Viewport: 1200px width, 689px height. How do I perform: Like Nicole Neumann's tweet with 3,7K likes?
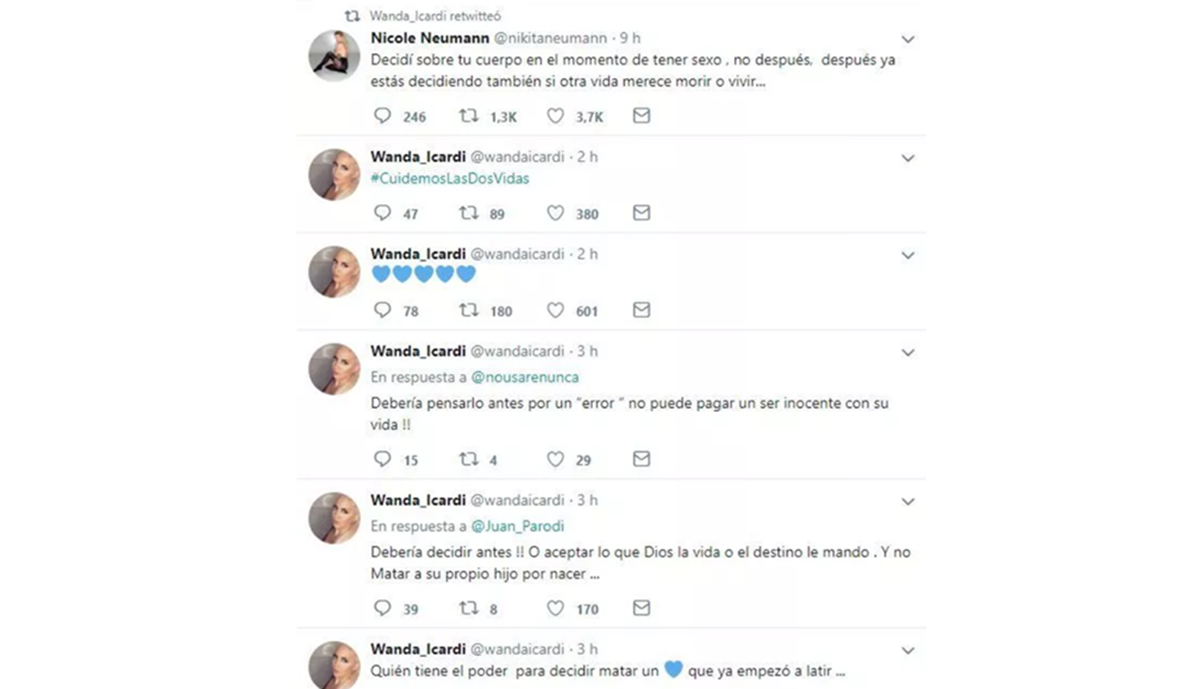click(556, 116)
